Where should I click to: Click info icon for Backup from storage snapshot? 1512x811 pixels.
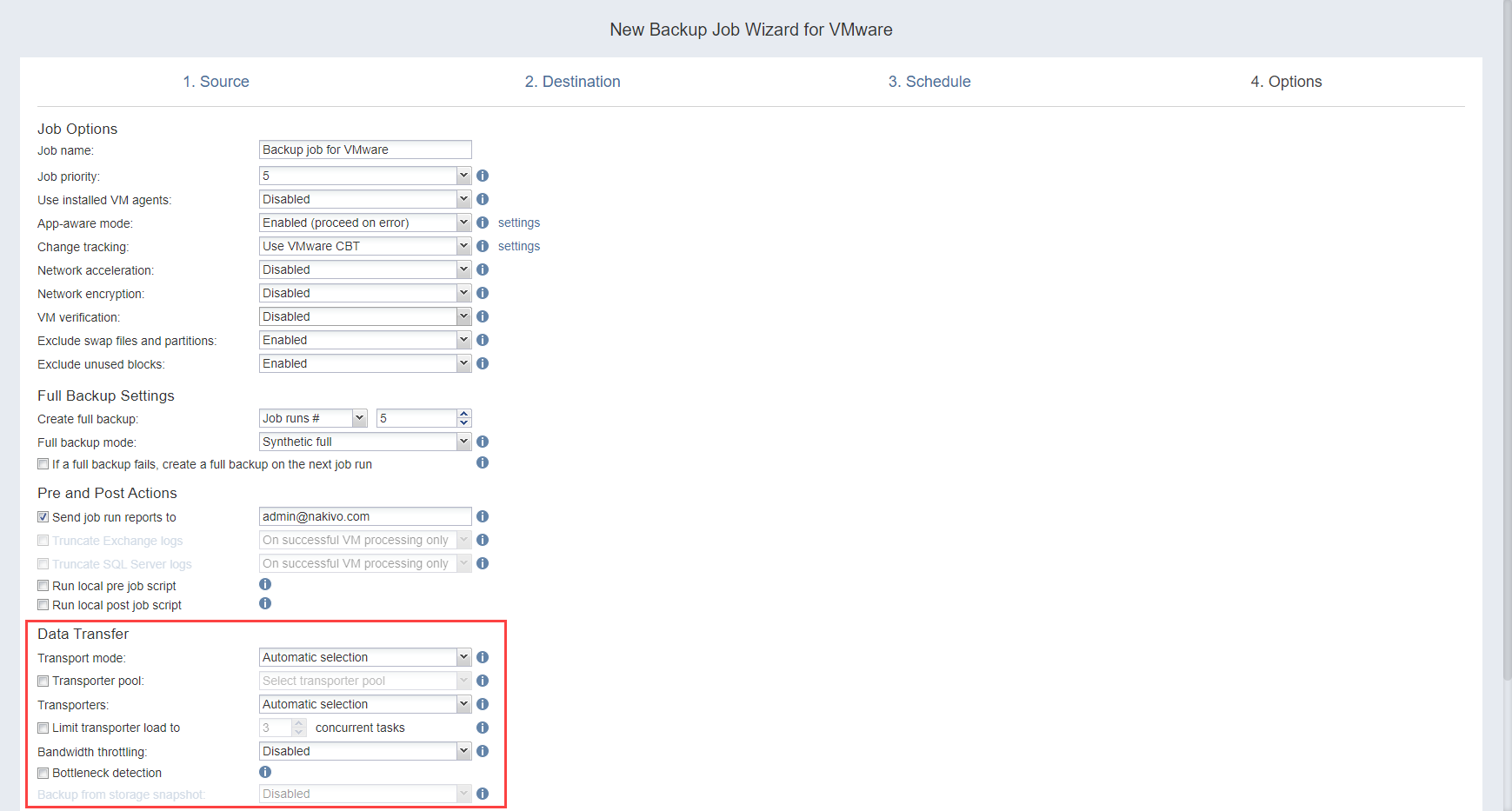coord(483,794)
